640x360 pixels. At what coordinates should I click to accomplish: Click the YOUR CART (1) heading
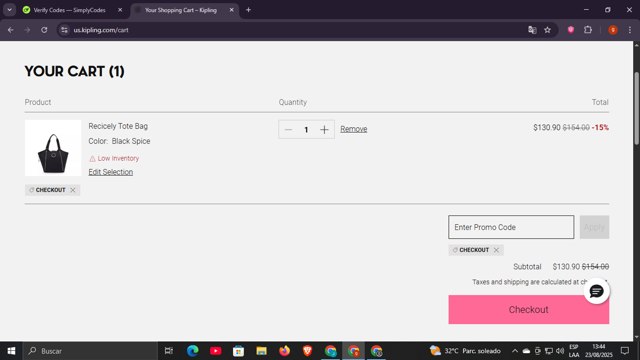(74, 71)
